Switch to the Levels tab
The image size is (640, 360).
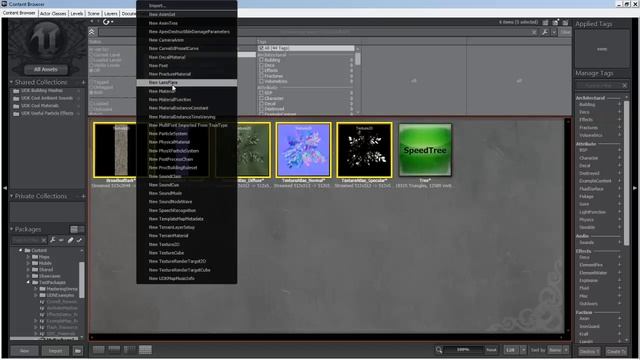point(77,13)
